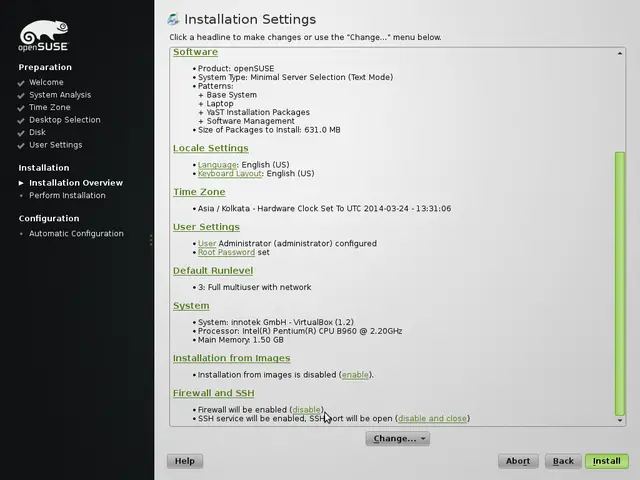Click the Configuration section heading
The height and width of the screenshot is (480, 640).
49,218
